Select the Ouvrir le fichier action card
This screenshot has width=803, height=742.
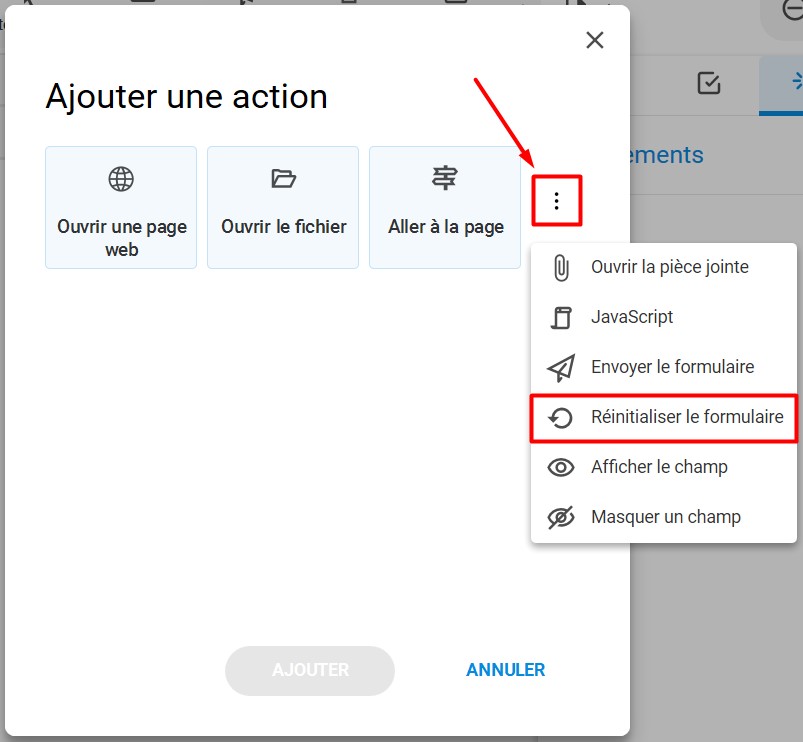(283, 207)
